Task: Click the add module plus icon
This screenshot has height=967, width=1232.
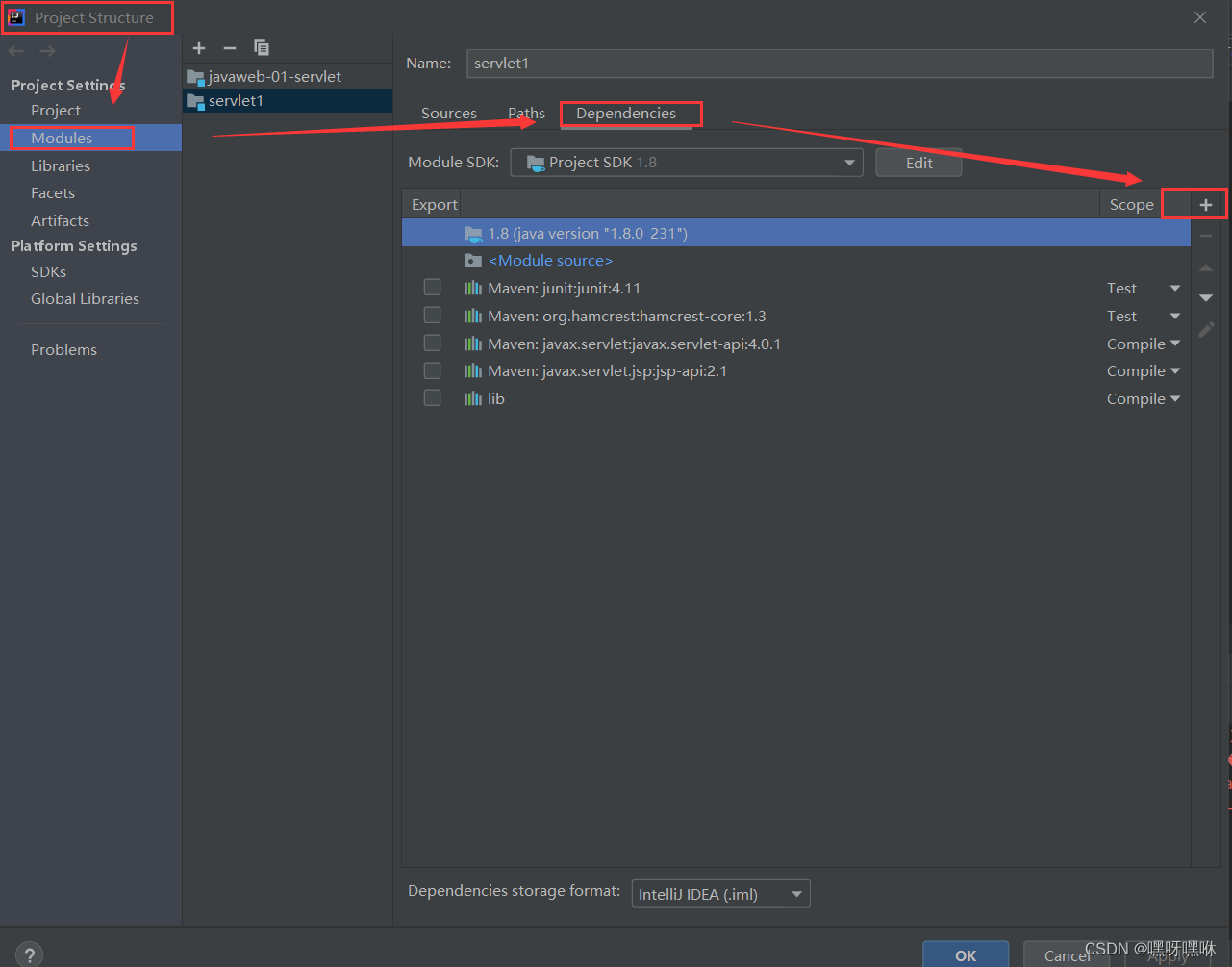Action: coord(199,48)
